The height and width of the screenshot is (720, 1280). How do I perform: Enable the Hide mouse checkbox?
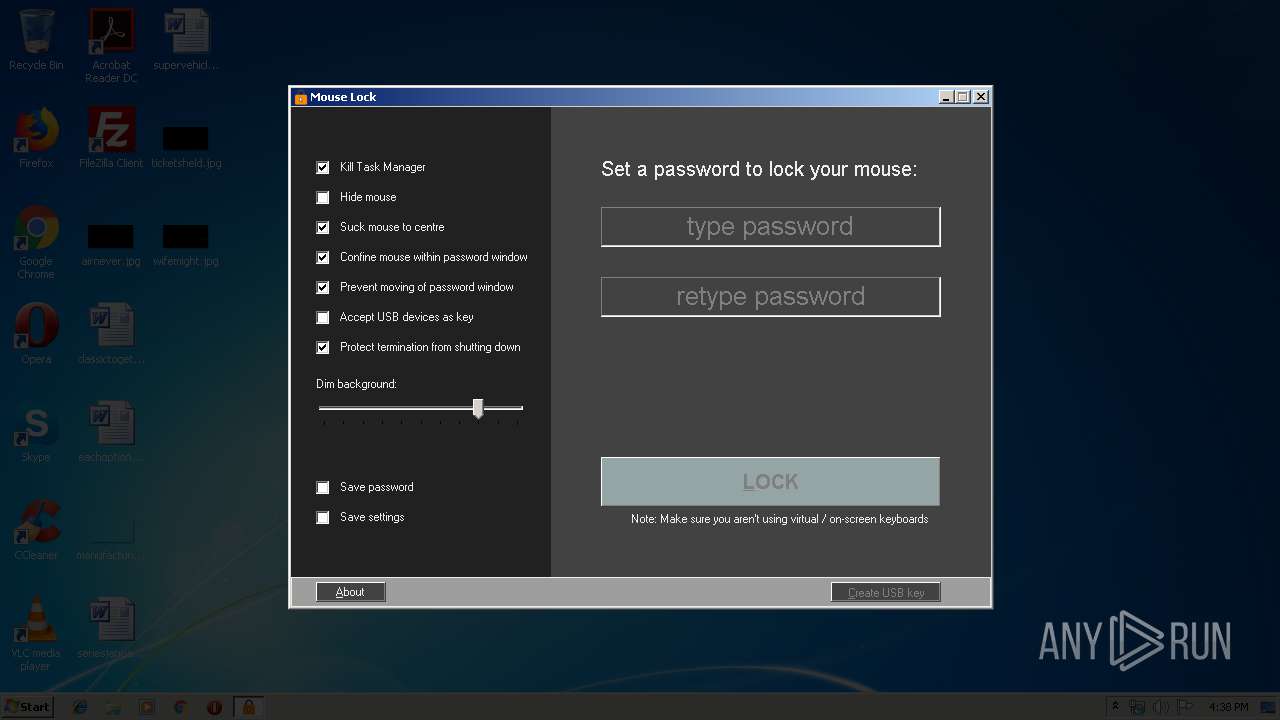(322, 198)
